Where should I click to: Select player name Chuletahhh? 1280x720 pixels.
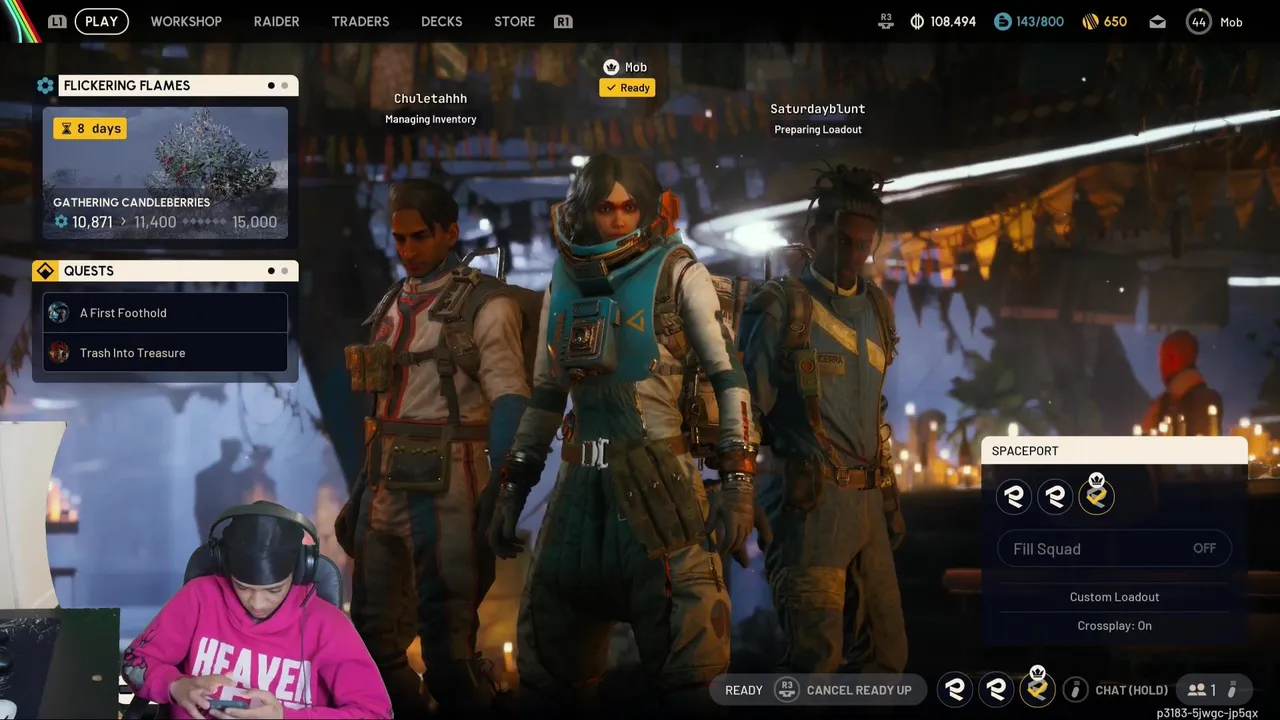point(430,99)
